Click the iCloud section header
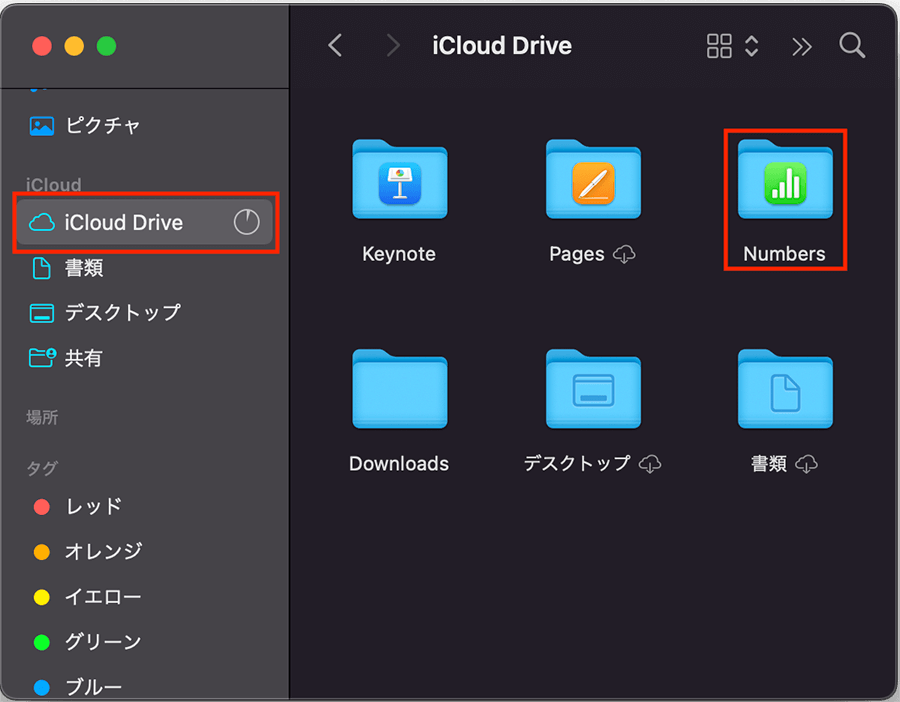900x702 pixels. (x=53, y=185)
